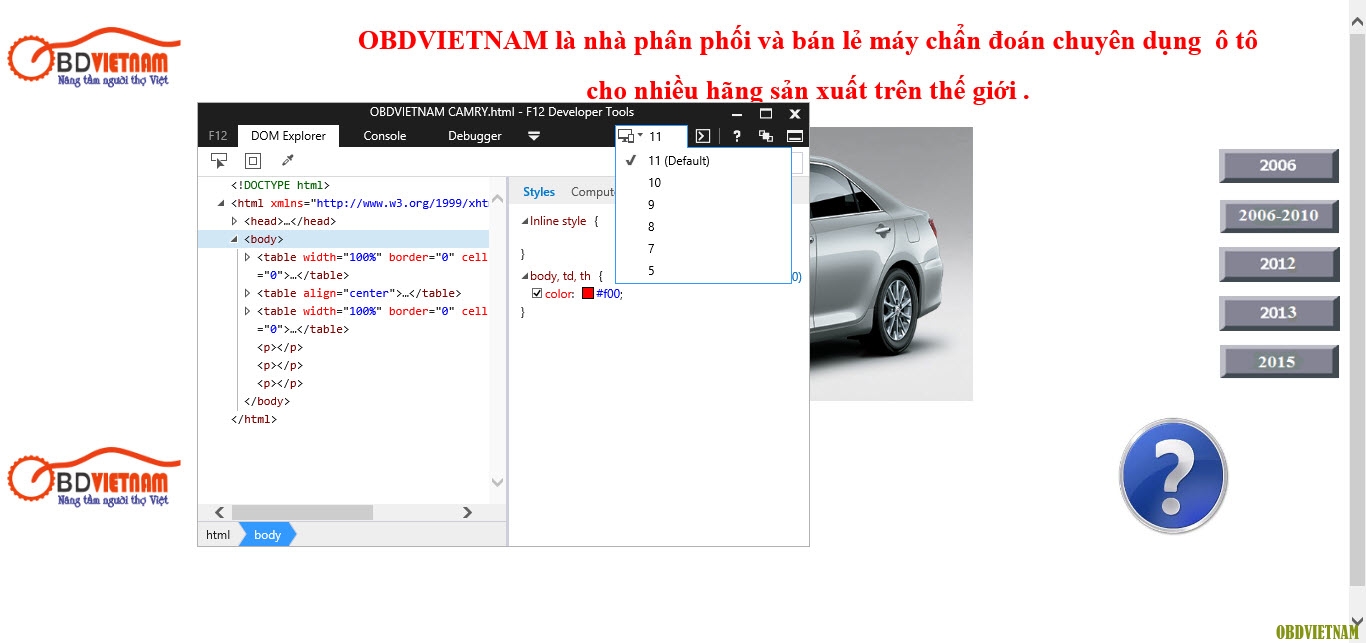The image size is (1366, 643).
Task: Choose document mode 7
Action: pyautogui.click(x=703, y=248)
